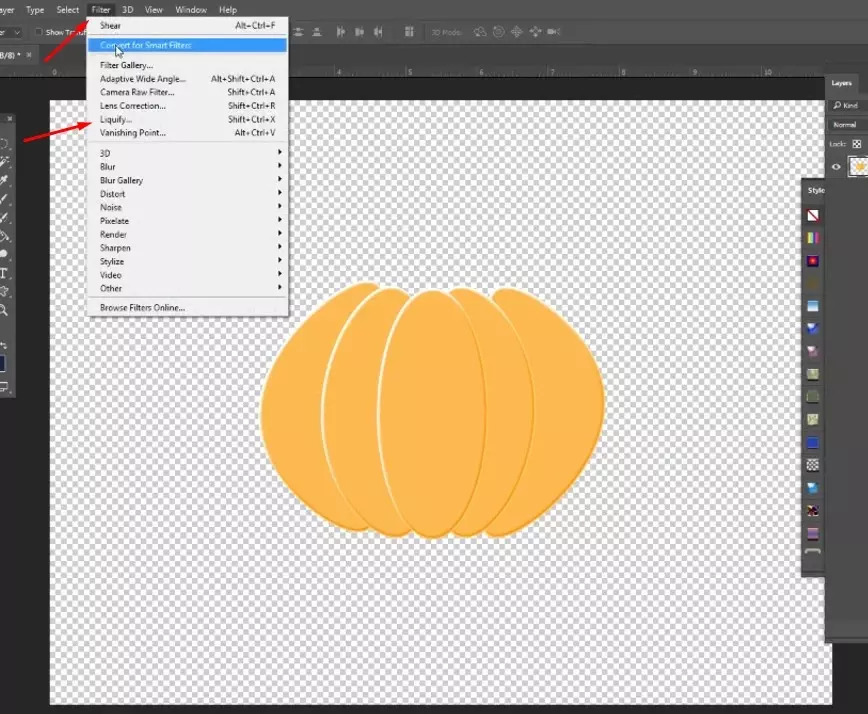Expand the 3D filter submenu
The width and height of the screenshot is (868, 714).
pyautogui.click(x=187, y=153)
